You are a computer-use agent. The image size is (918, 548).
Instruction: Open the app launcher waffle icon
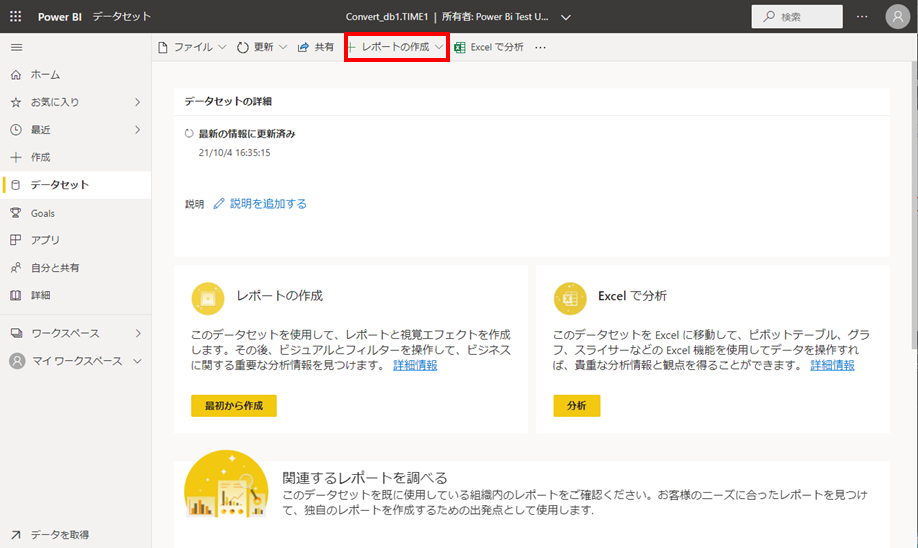[15, 17]
